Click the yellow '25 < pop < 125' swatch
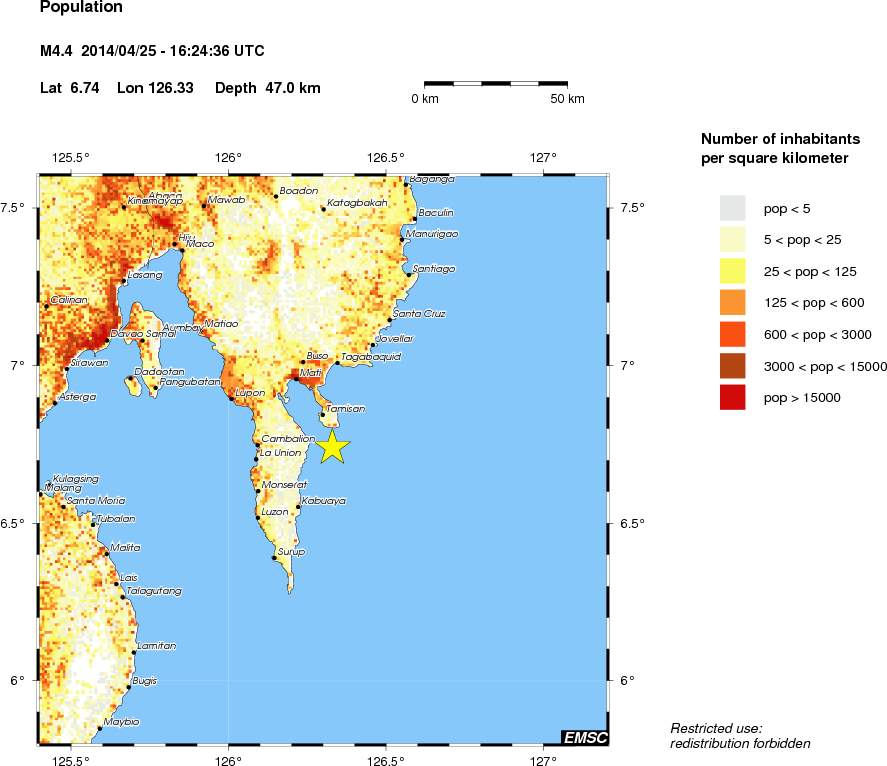Screen dimensions: 887x766 [x=733, y=270]
